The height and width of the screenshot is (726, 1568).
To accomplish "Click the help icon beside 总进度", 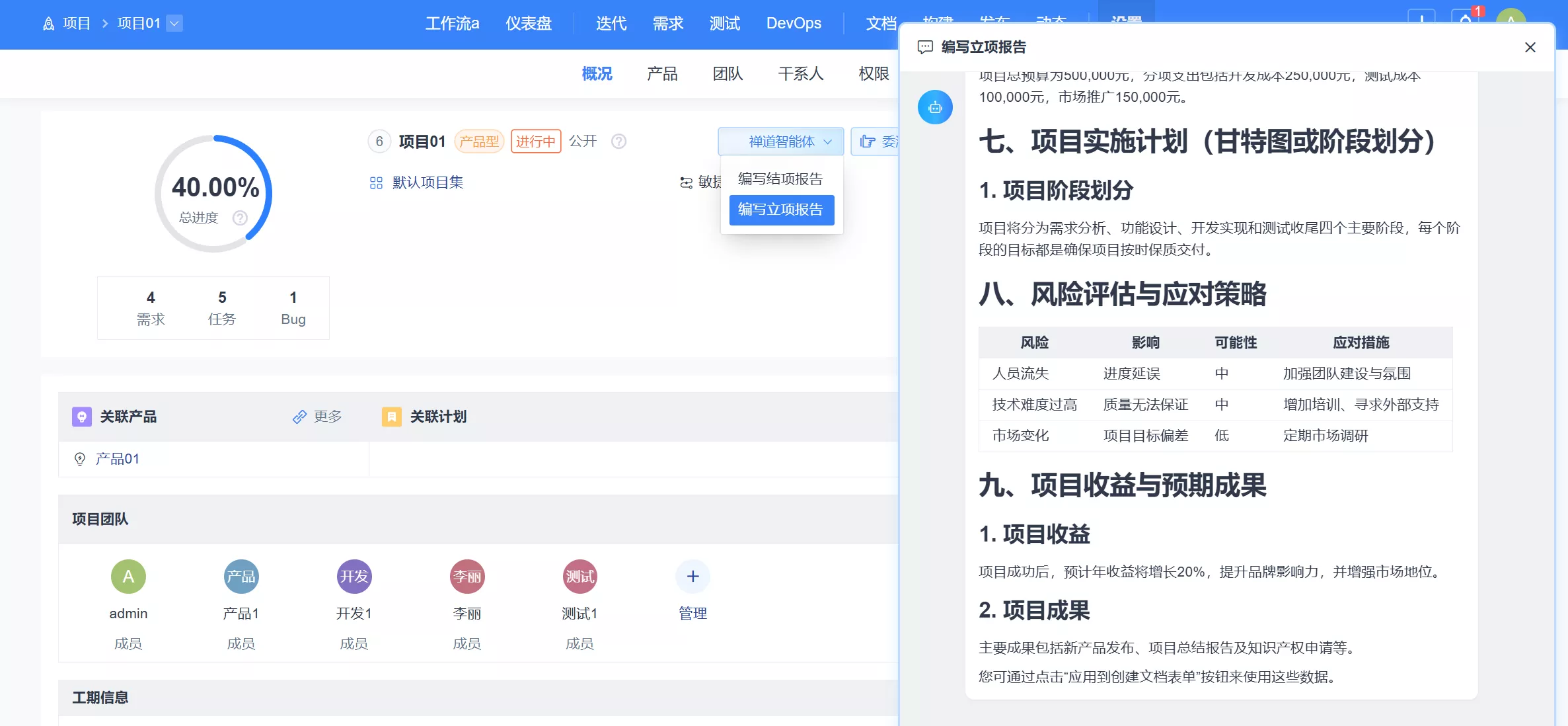I will tap(240, 218).
